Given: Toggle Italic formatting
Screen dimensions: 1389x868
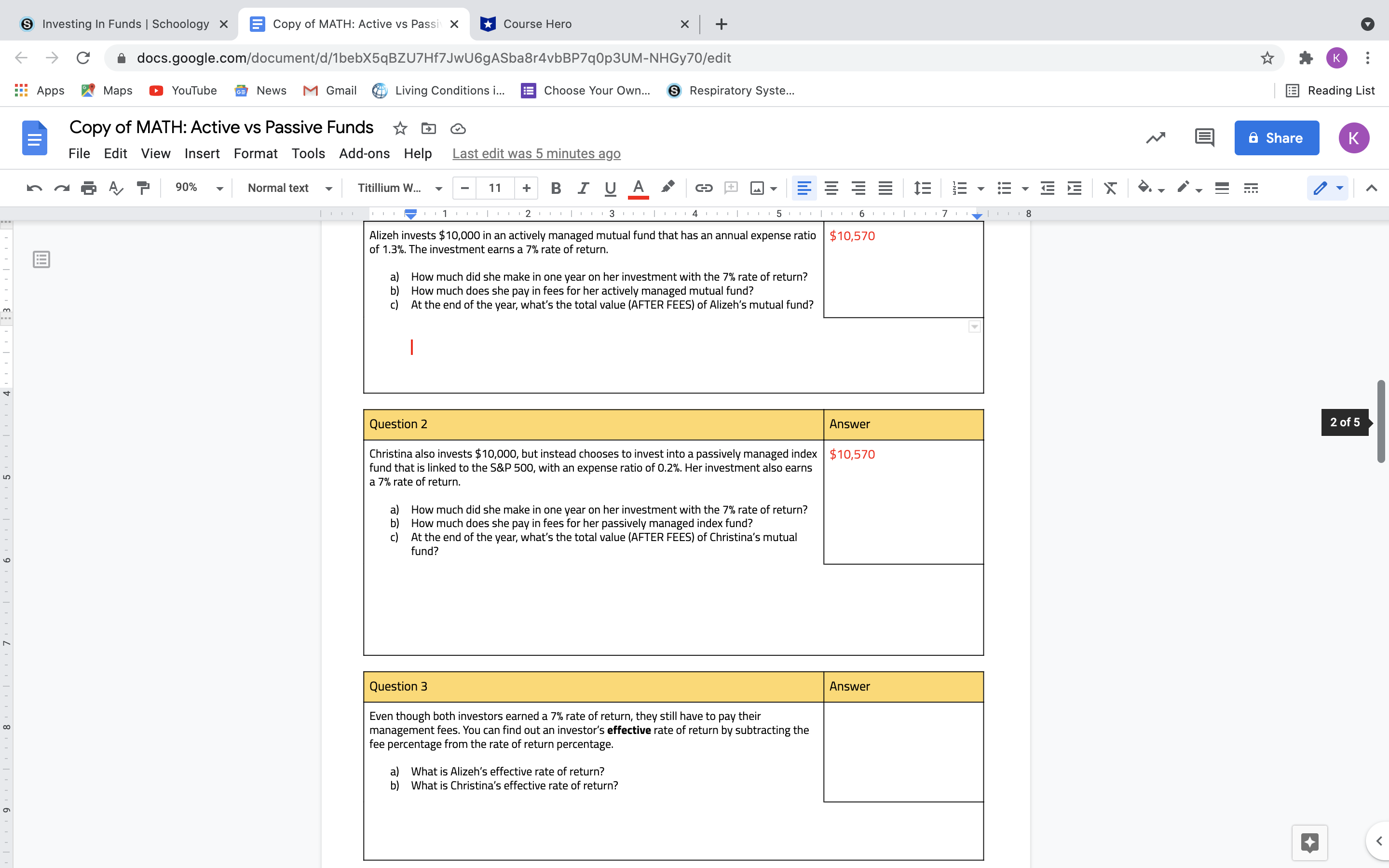Looking at the screenshot, I should pos(583,188).
